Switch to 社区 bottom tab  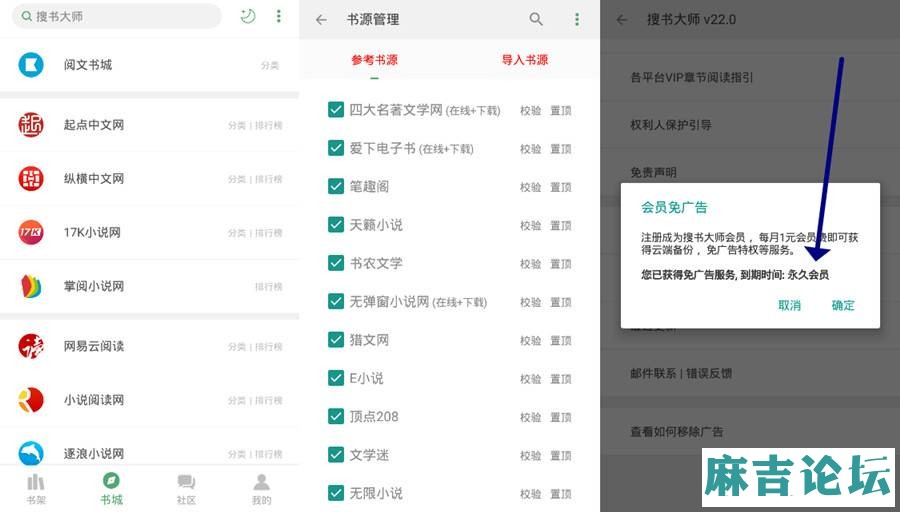point(186,489)
